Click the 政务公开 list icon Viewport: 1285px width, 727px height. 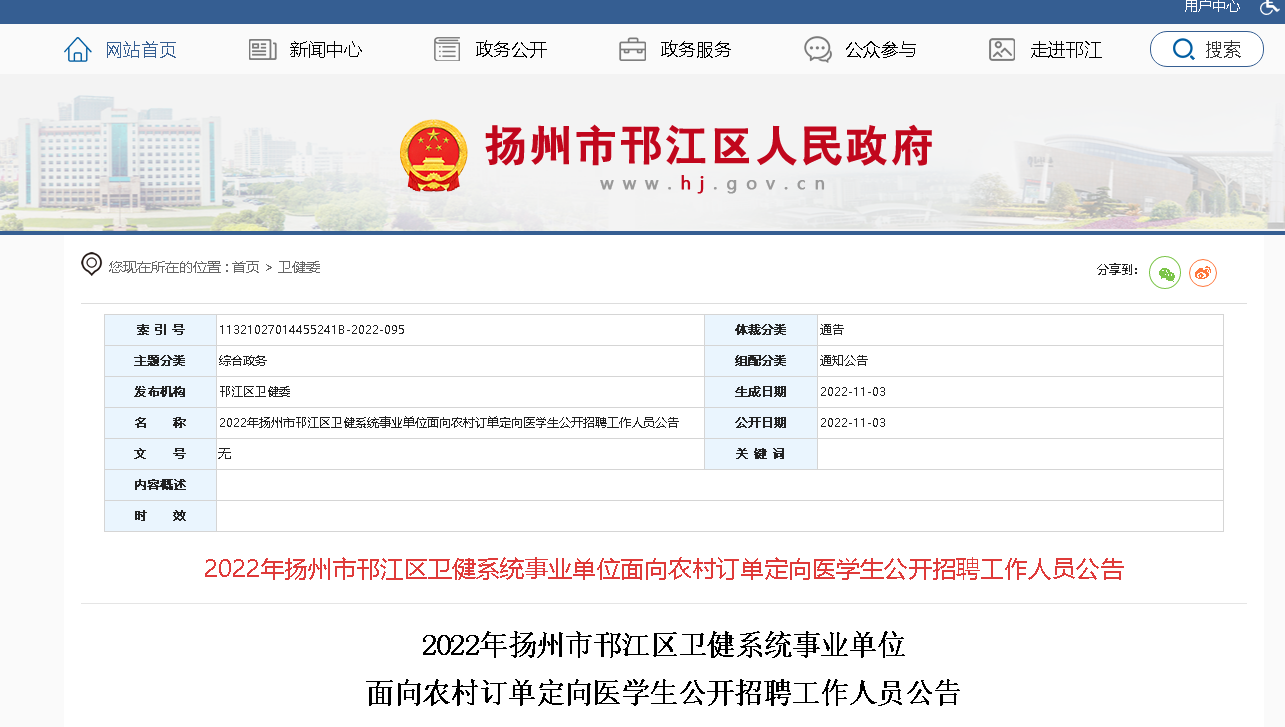coord(447,50)
